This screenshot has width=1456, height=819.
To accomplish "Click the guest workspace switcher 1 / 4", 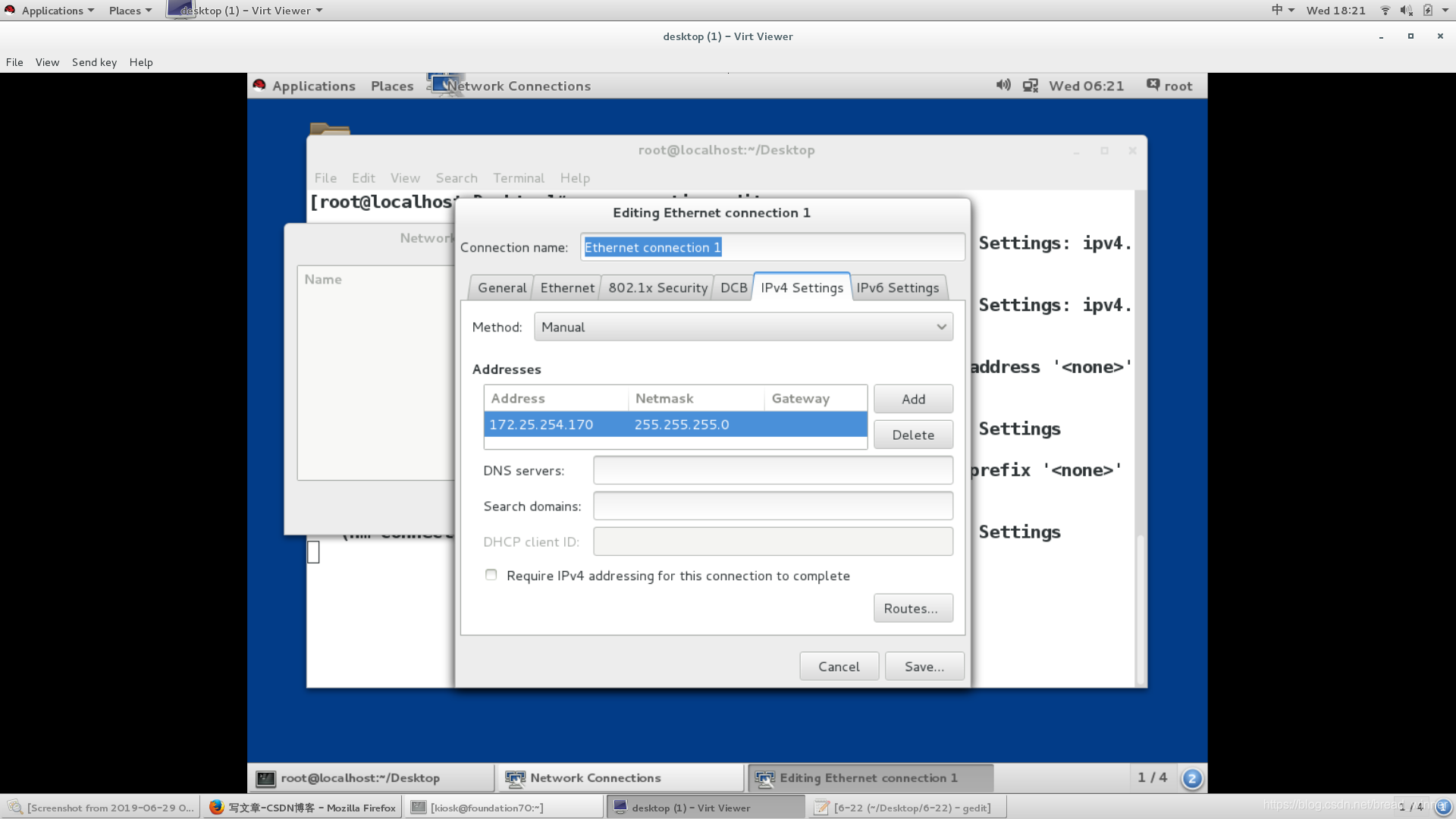I will click(x=1152, y=777).
